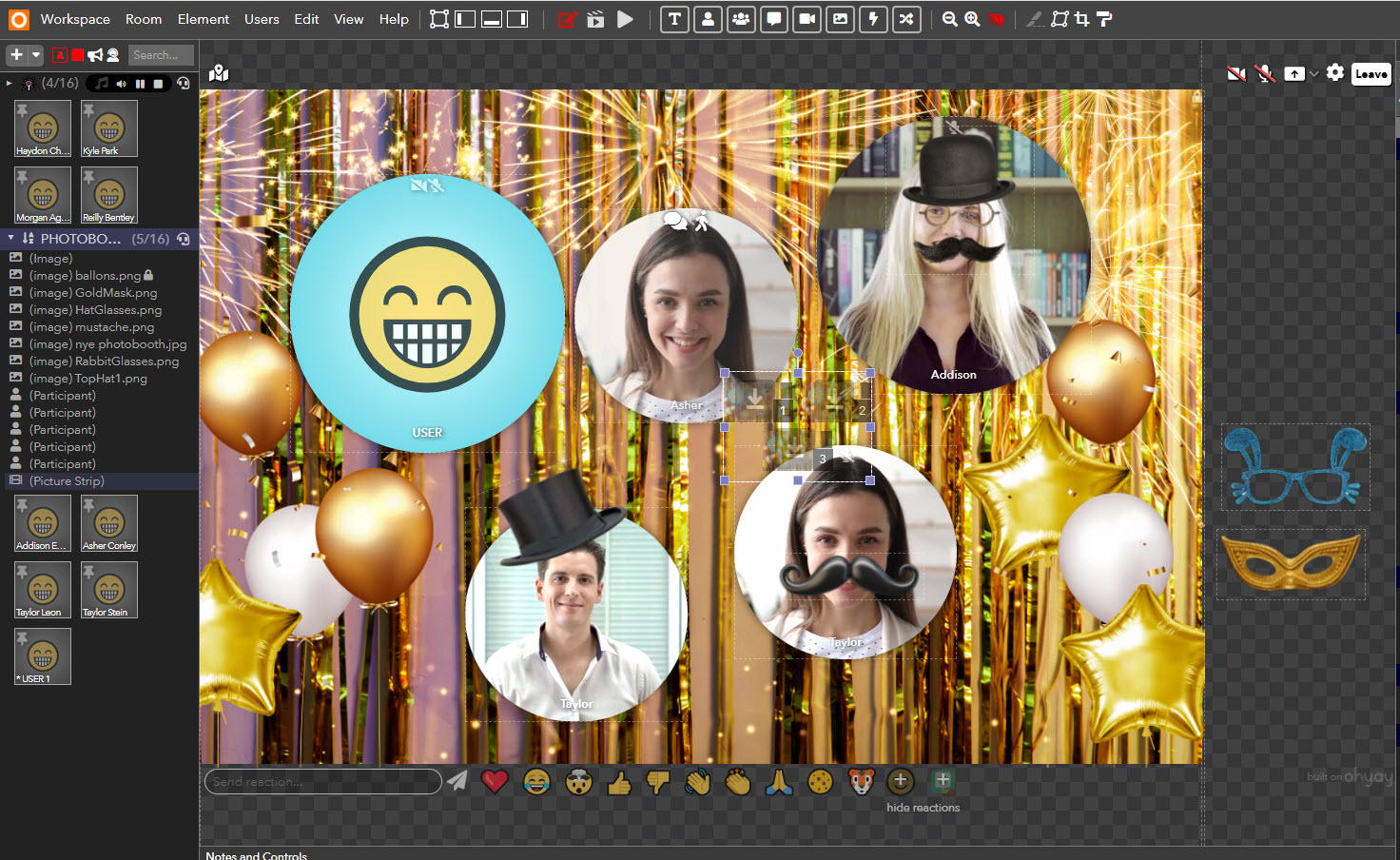Click the megaphone broadcast icon
The height and width of the screenshot is (860, 1400).
95,55
